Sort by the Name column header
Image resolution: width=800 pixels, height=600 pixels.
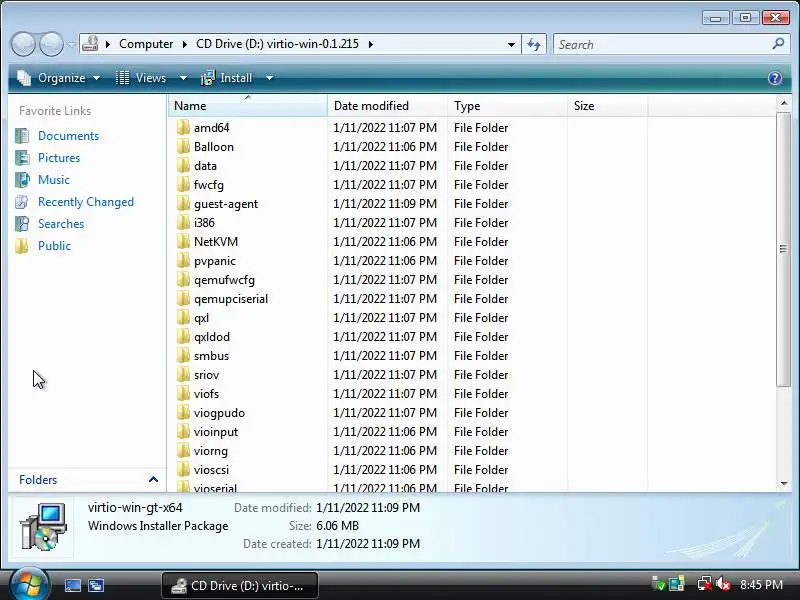coord(248,106)
